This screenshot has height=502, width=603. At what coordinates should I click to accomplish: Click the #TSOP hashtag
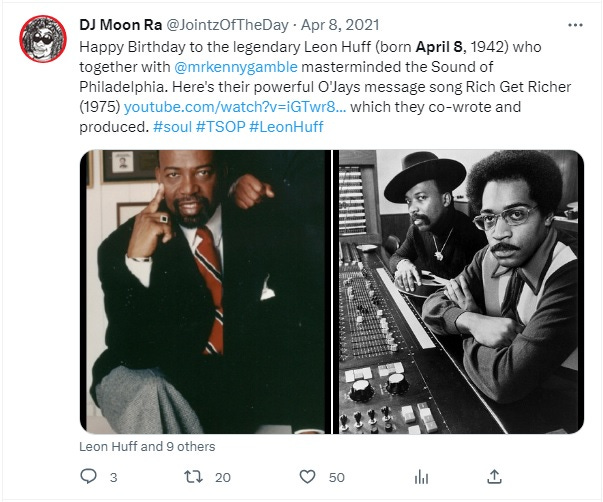coord(220,127)
